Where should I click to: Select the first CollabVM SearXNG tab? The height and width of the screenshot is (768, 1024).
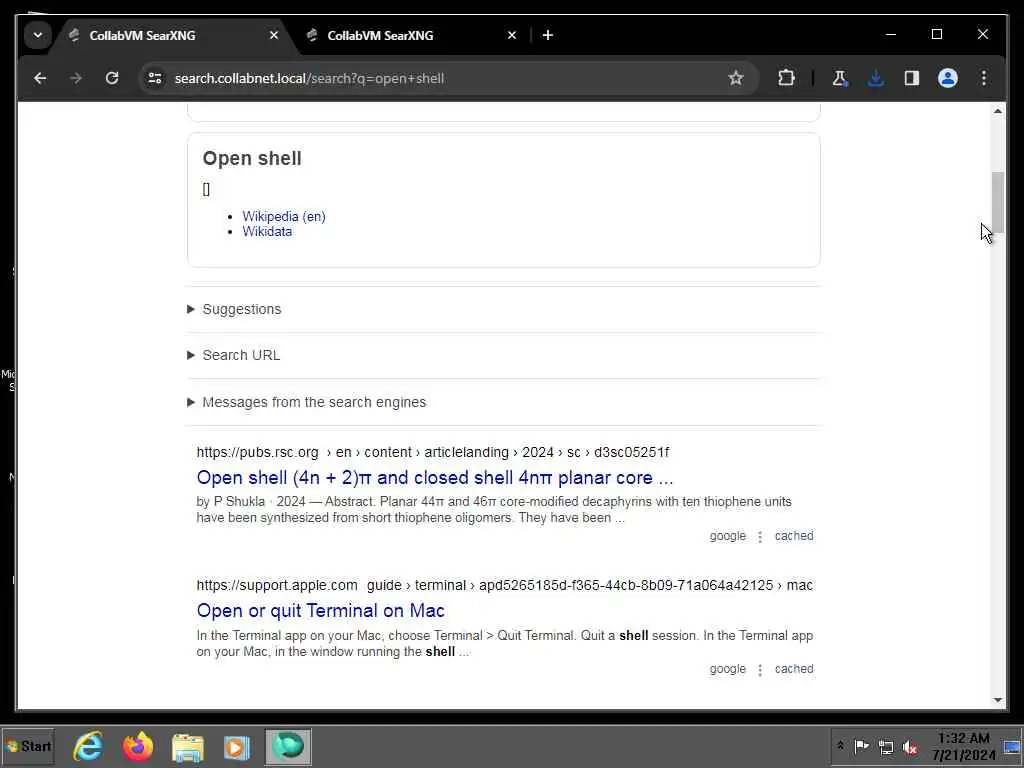click(x=173, y=35)
